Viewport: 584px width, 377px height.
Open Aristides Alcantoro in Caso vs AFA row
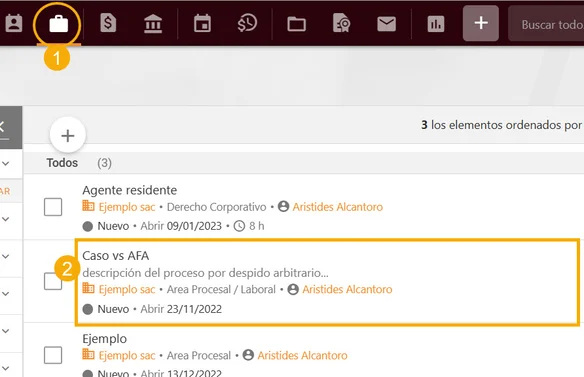(x=347, y=289)
